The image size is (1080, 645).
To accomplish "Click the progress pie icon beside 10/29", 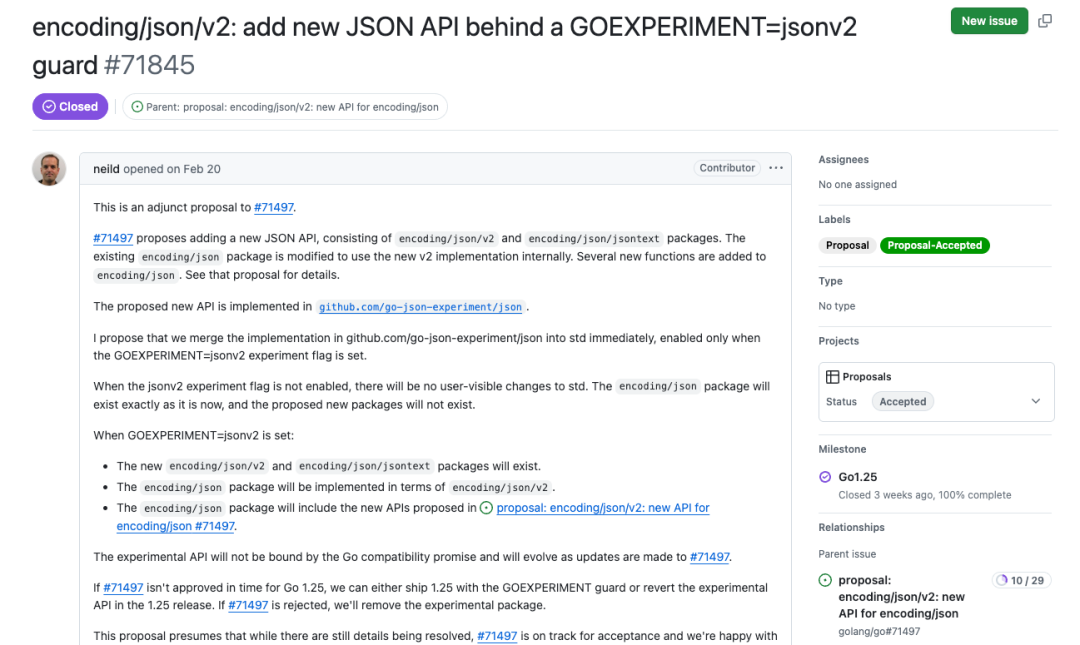I will (x=1004, y=579).
